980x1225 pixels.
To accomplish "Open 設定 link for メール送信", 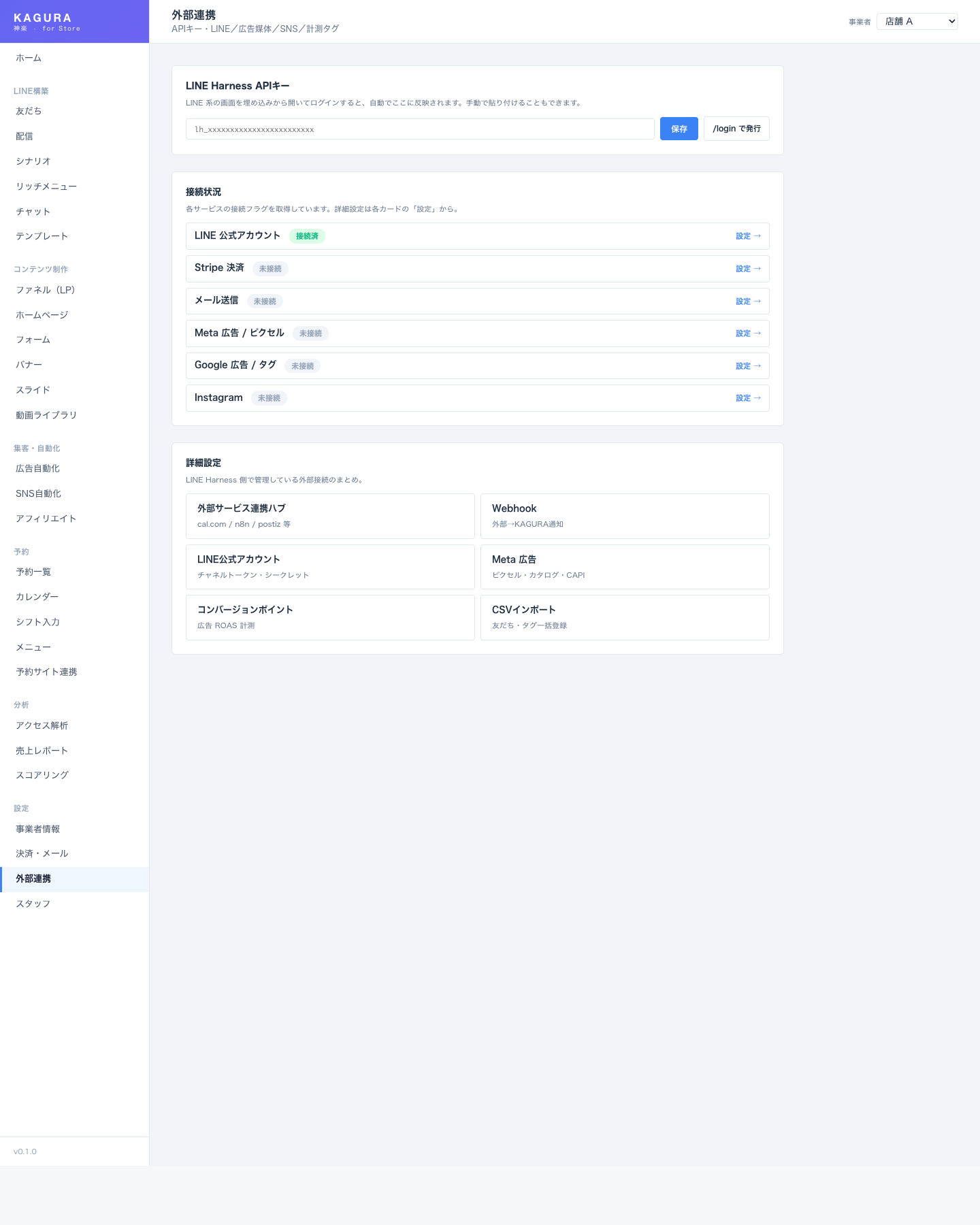I will pos(747,301).
